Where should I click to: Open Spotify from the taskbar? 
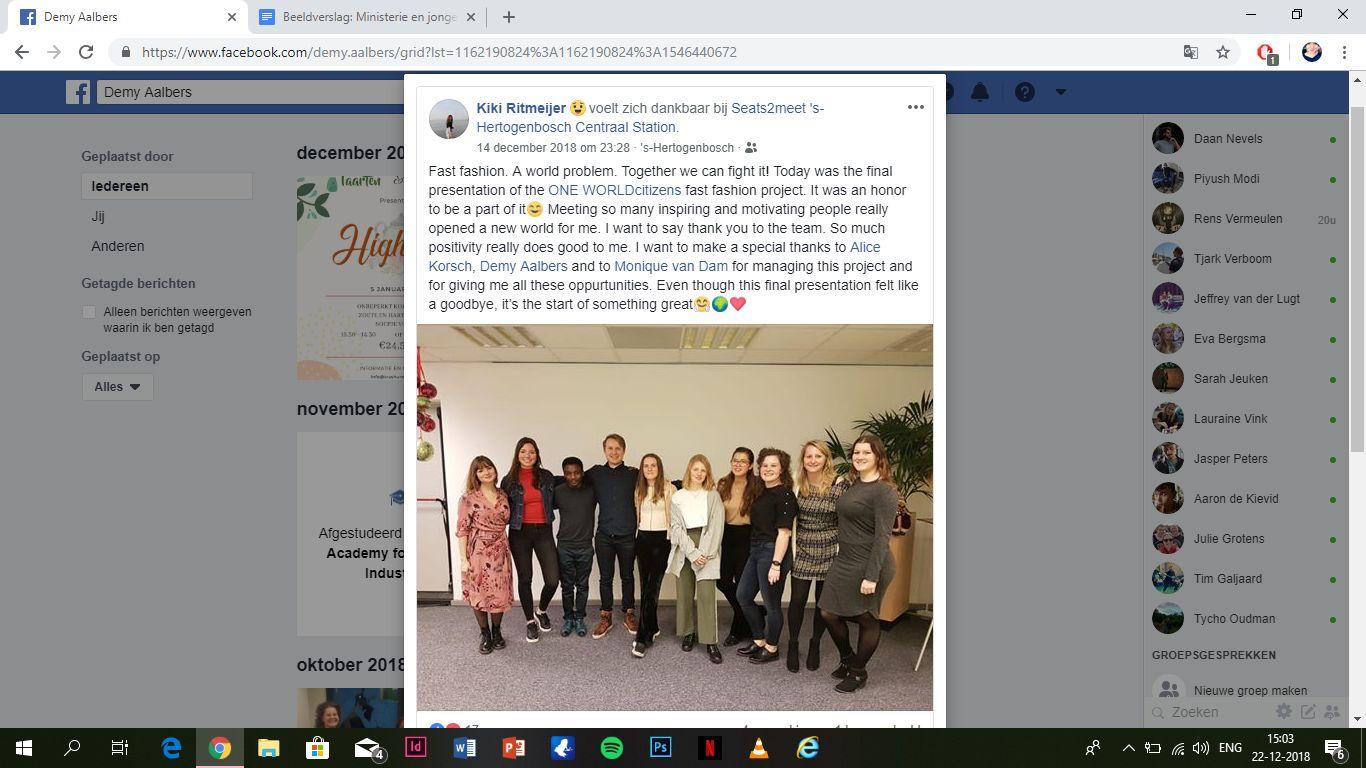[612, 747]
